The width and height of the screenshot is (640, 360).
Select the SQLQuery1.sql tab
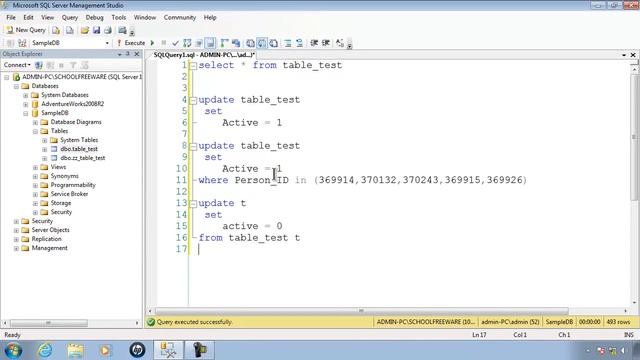204,55
